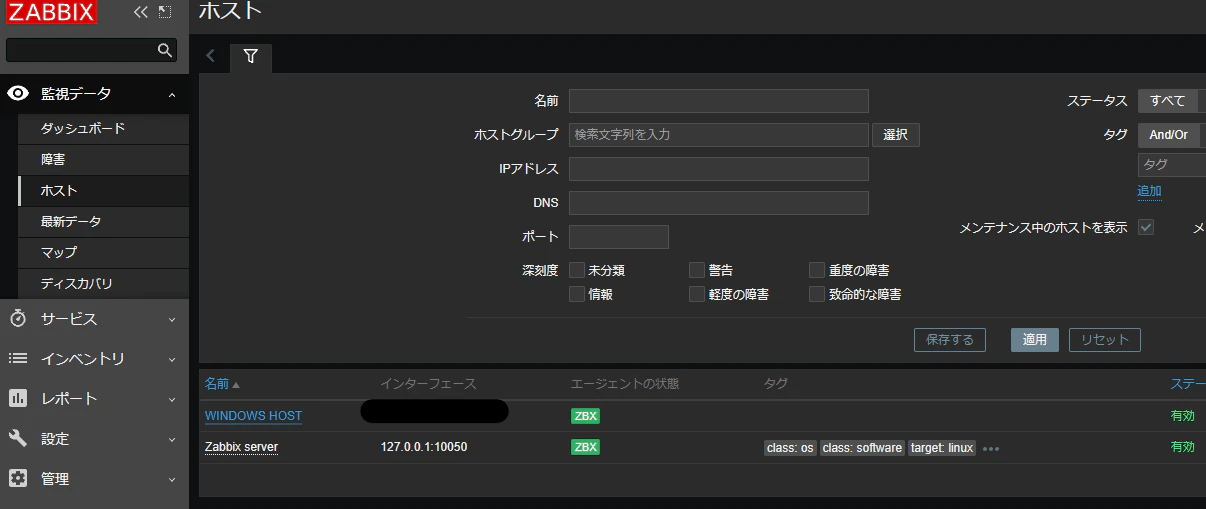Image resolution: width=1206 pixels, height=509 pixels.
Task: Click the search magnifier icon
Action: [x=165, y=50]
